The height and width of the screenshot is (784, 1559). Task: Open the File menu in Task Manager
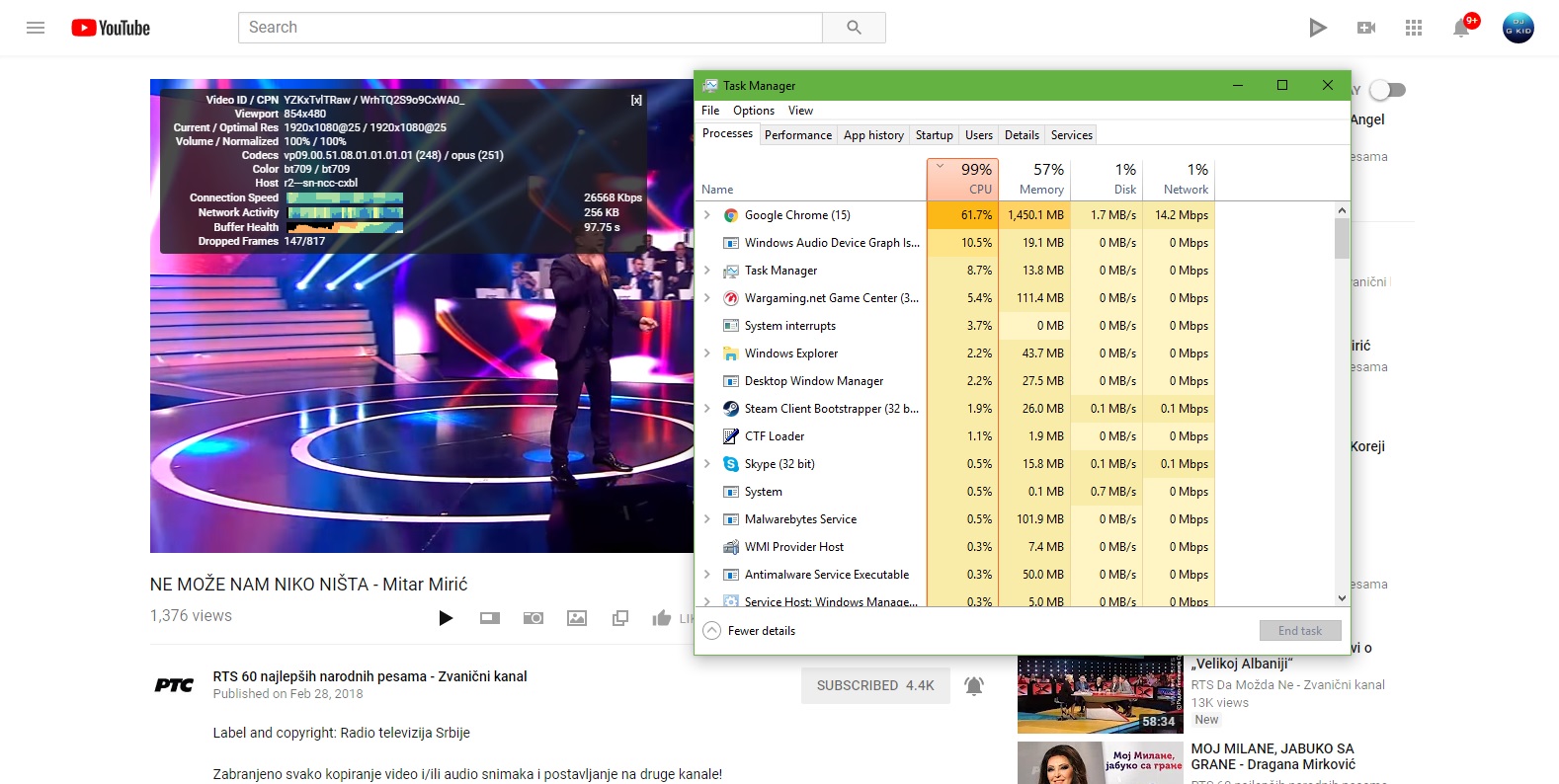[x=710, y=111]
